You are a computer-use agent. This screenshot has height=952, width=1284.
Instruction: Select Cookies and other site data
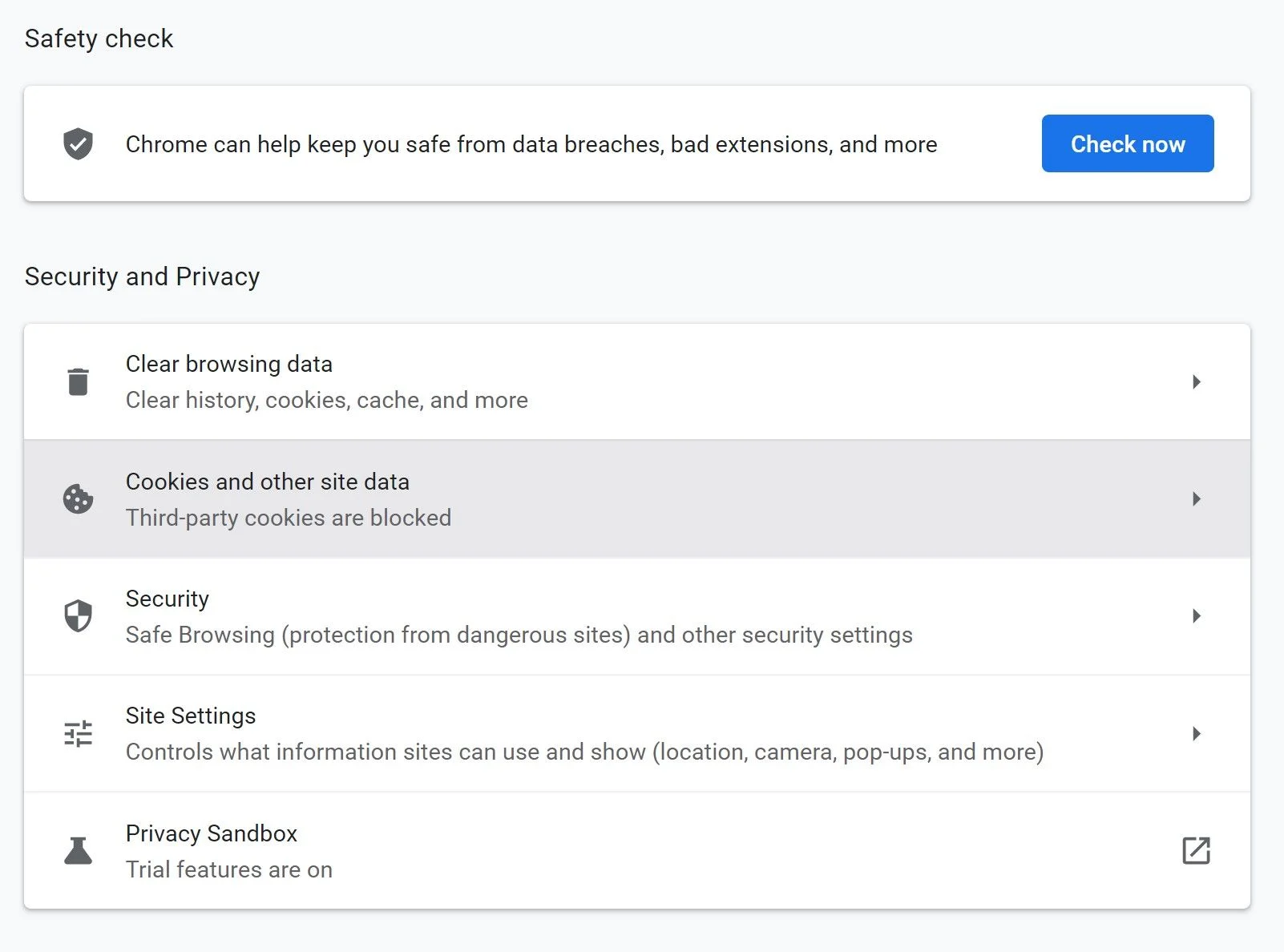267,482
